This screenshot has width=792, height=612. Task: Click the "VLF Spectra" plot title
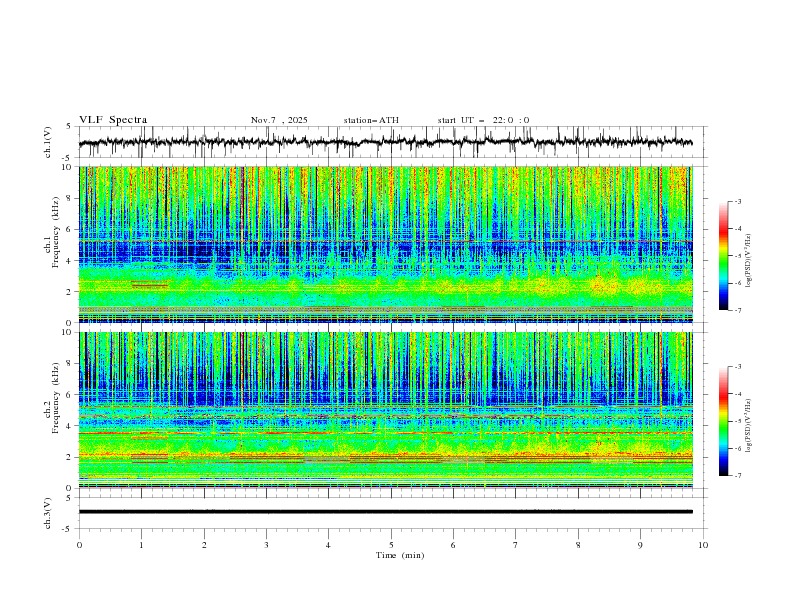point(113,120)
